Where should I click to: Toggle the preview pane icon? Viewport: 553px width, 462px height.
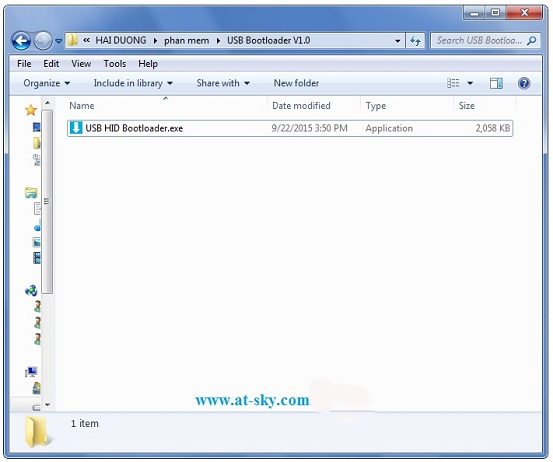(x=496, y=83)
